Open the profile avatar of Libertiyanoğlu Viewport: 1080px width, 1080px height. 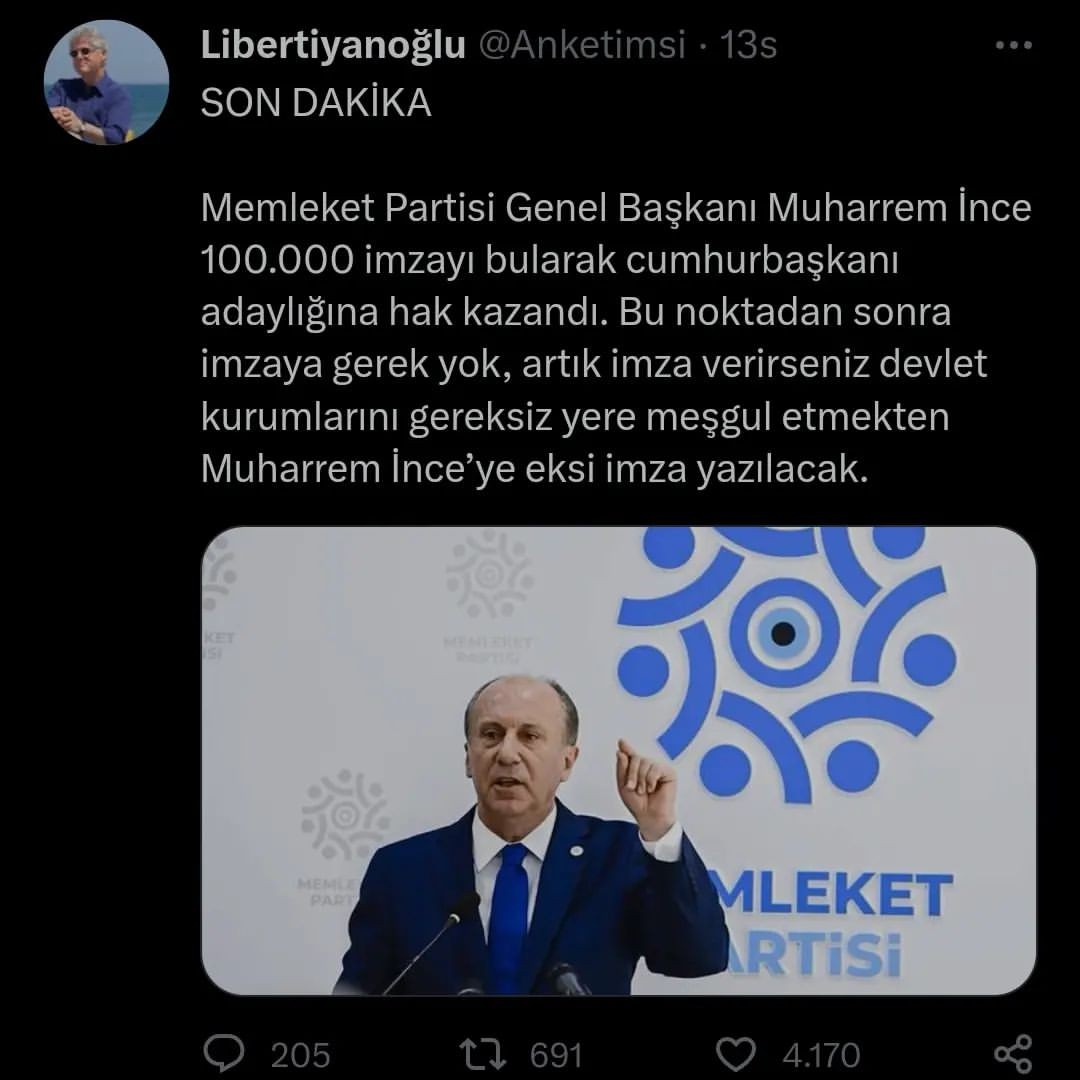coord(106,82)
